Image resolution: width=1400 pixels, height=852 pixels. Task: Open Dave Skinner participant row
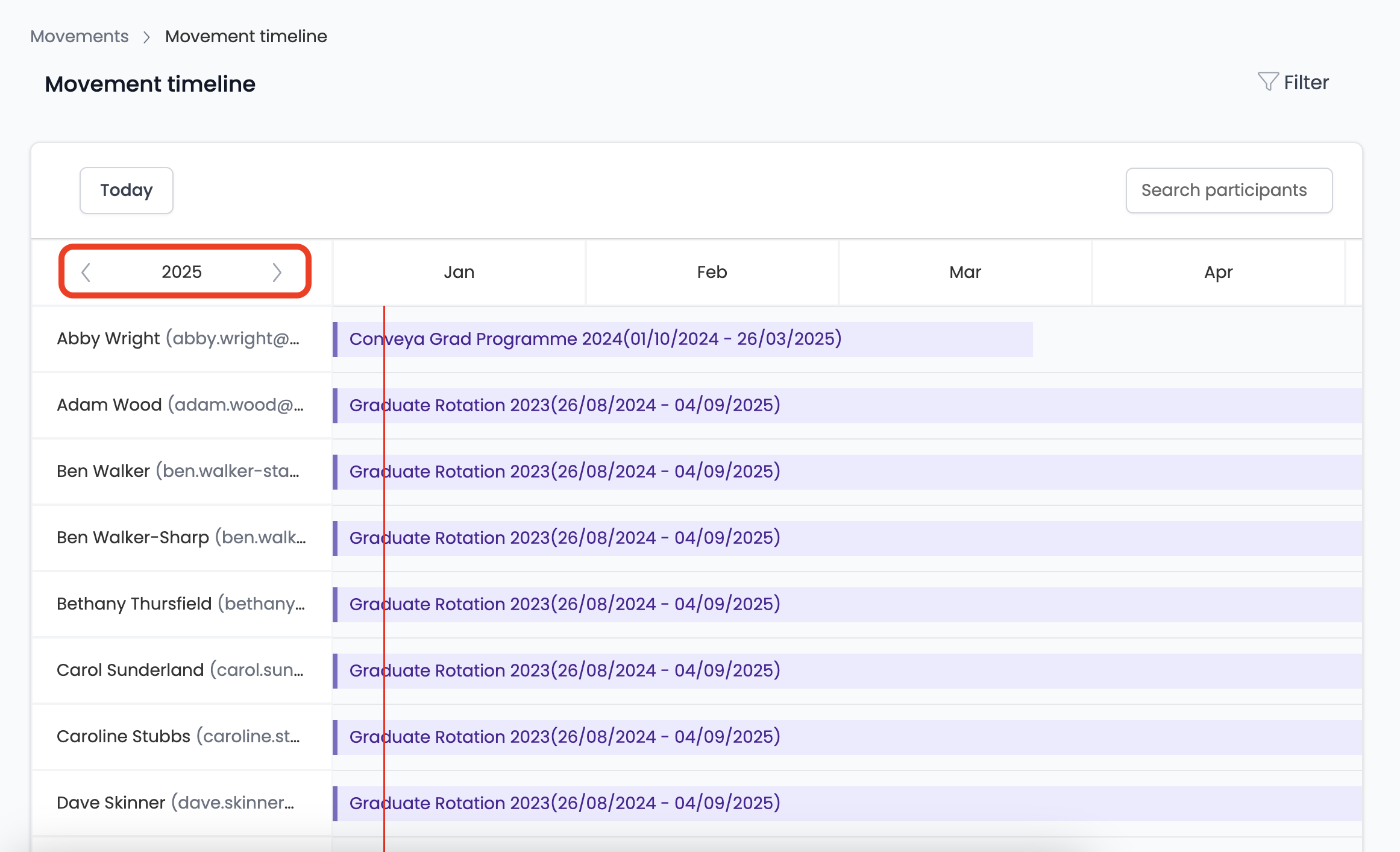(181, 803)
